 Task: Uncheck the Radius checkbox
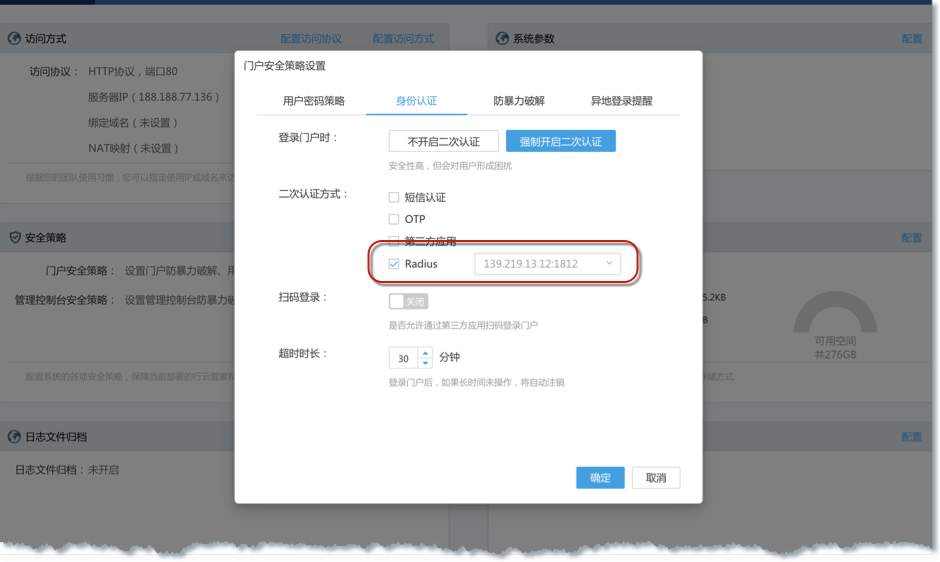(394, 264)
